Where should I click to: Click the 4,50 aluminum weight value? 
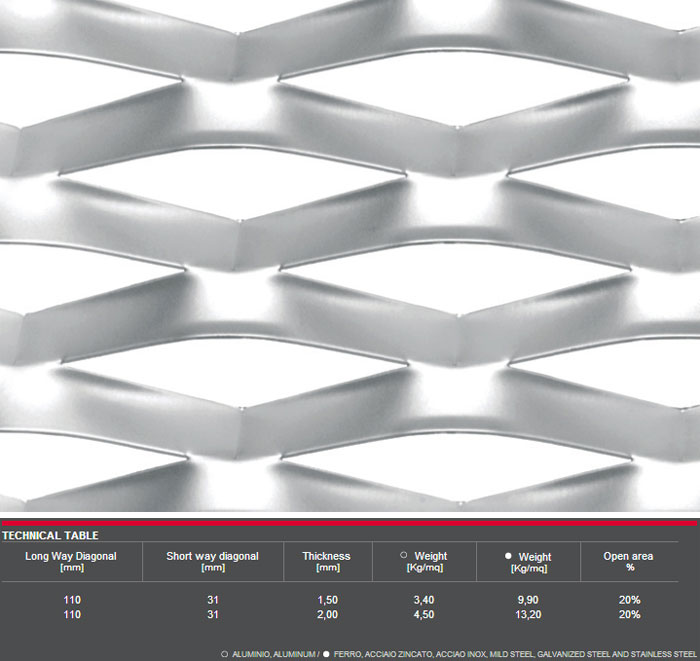pos(424,615)
